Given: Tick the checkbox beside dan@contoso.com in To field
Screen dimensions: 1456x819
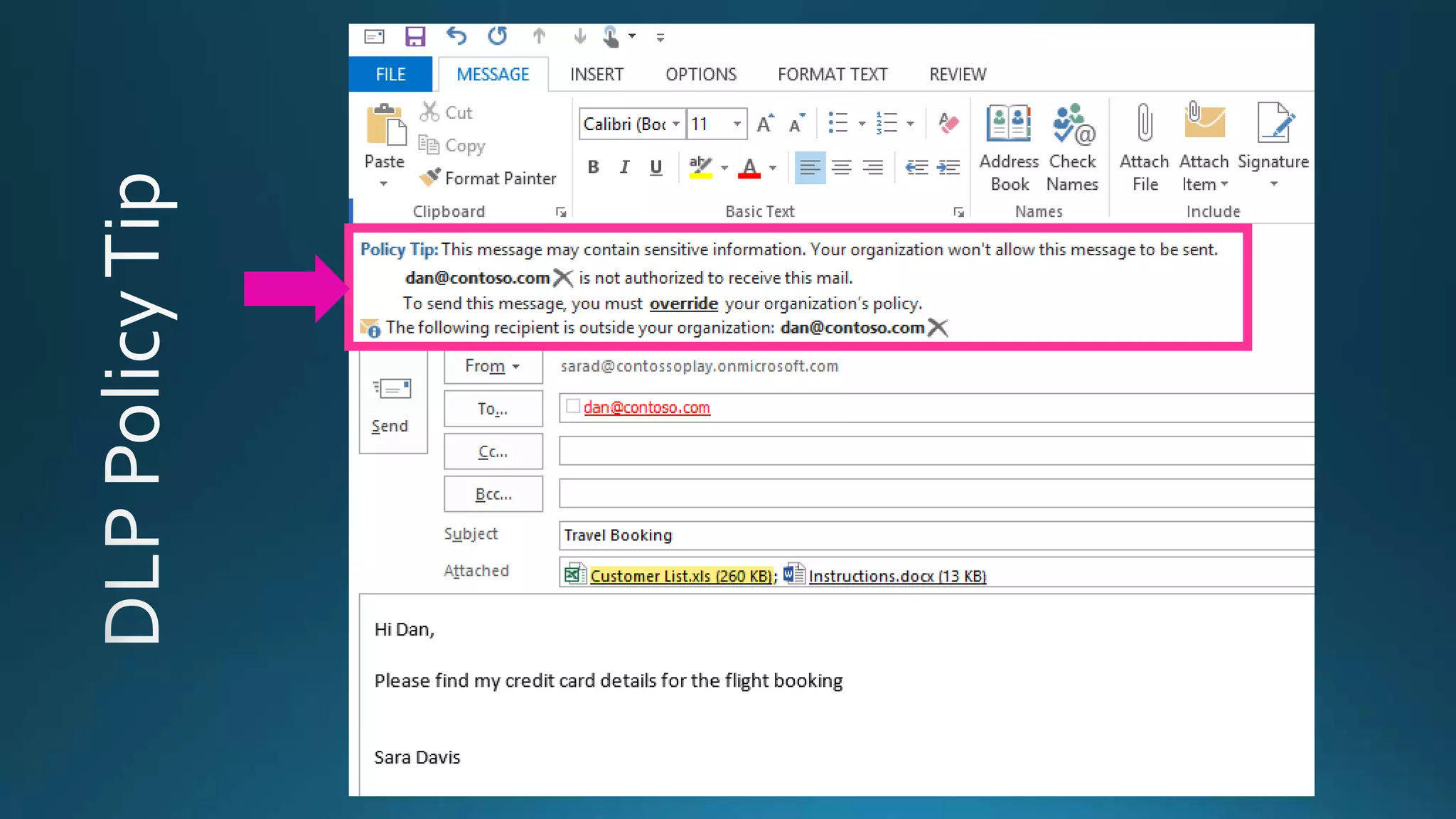Looking at the screenshot, I should (573, 406).
